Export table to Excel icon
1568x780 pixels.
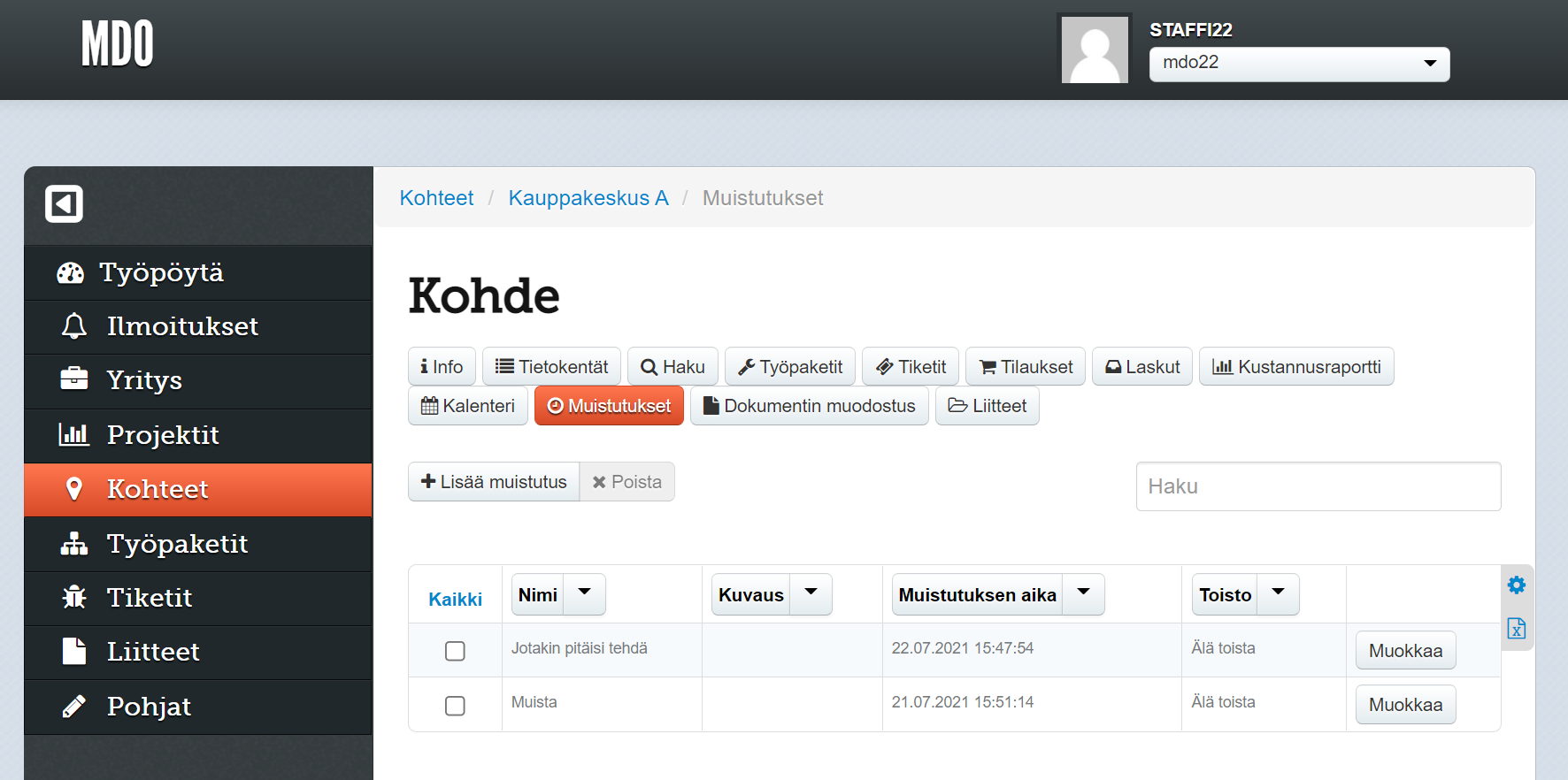tap(1517, 629)
